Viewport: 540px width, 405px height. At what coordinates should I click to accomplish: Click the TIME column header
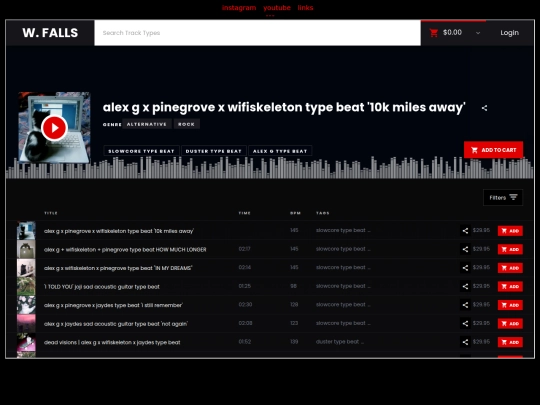pos(245,213)
